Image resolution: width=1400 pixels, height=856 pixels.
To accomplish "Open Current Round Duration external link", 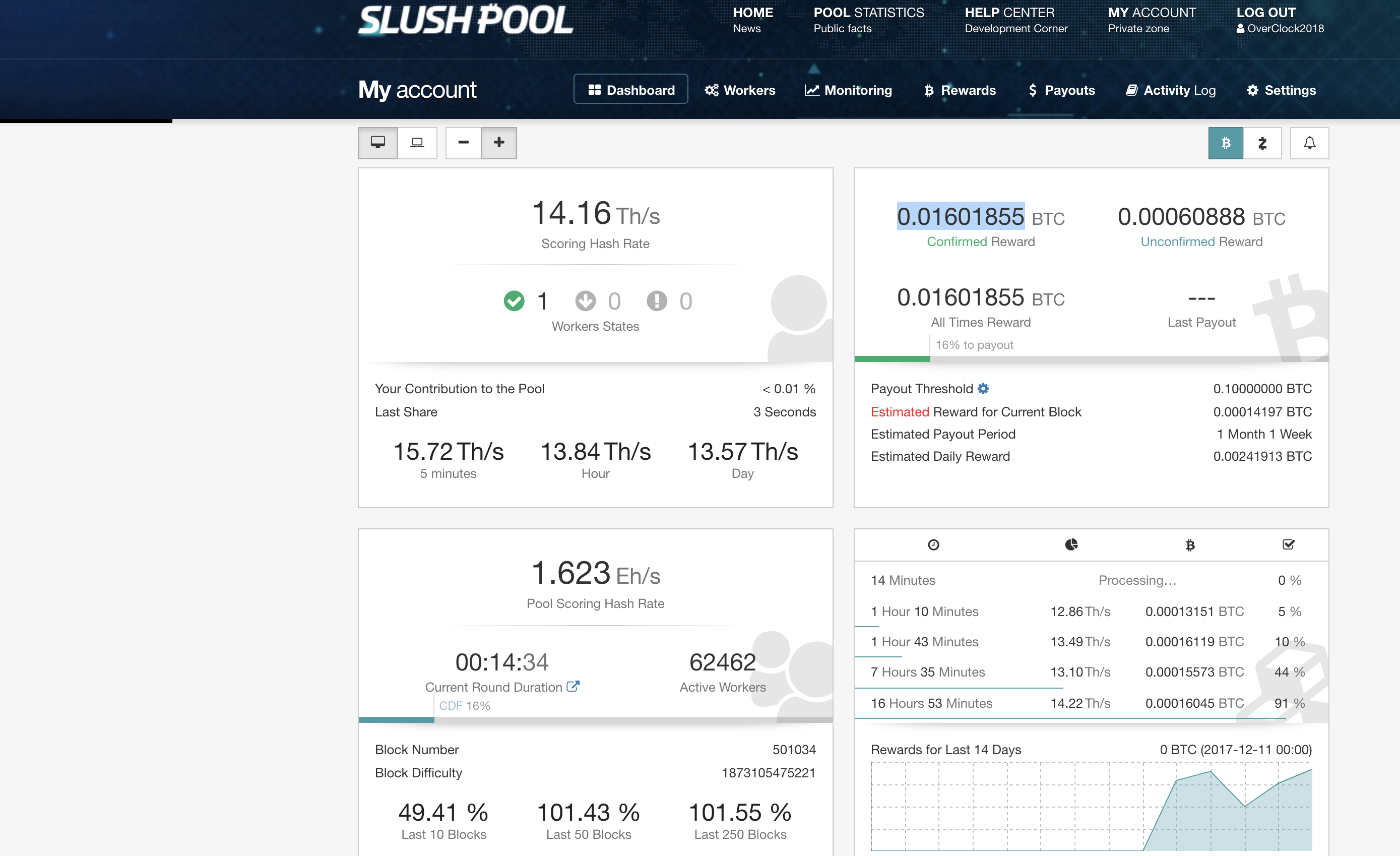I will (x=572, y=686).
